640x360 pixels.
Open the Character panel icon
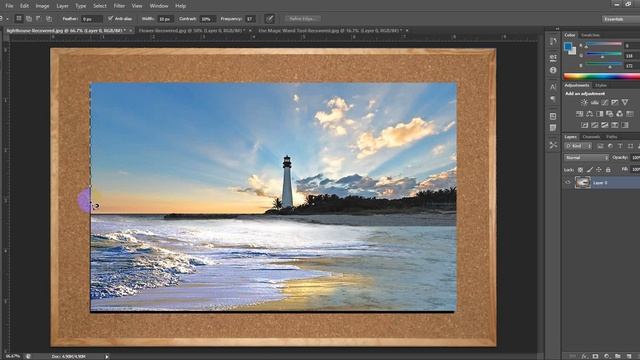point(553,87)
